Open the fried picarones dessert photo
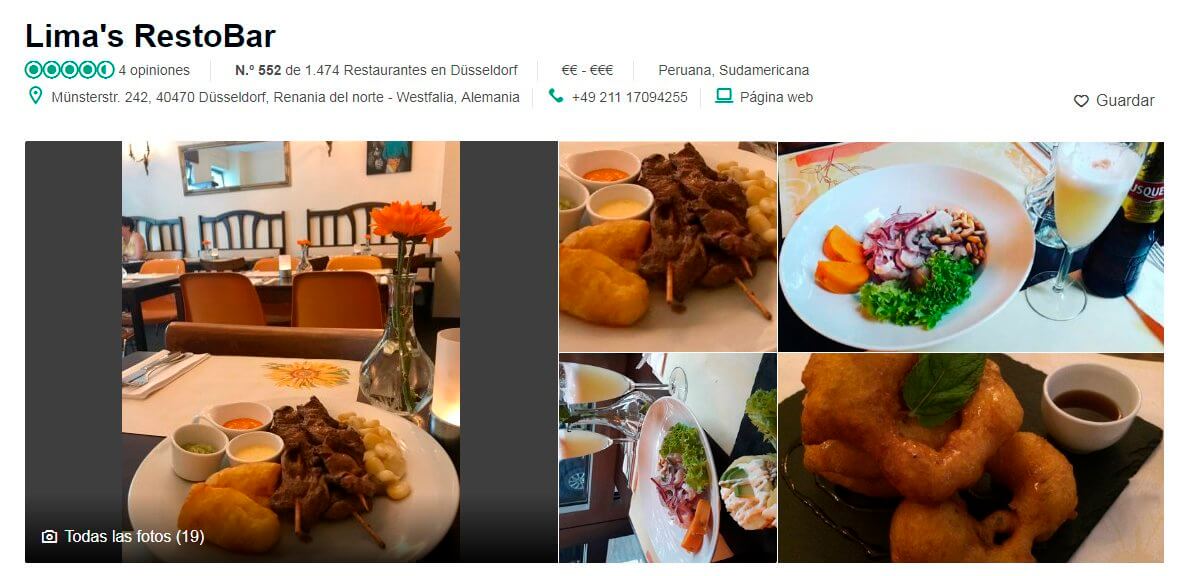Screen dimensions: 1182x576 [971, 458]
